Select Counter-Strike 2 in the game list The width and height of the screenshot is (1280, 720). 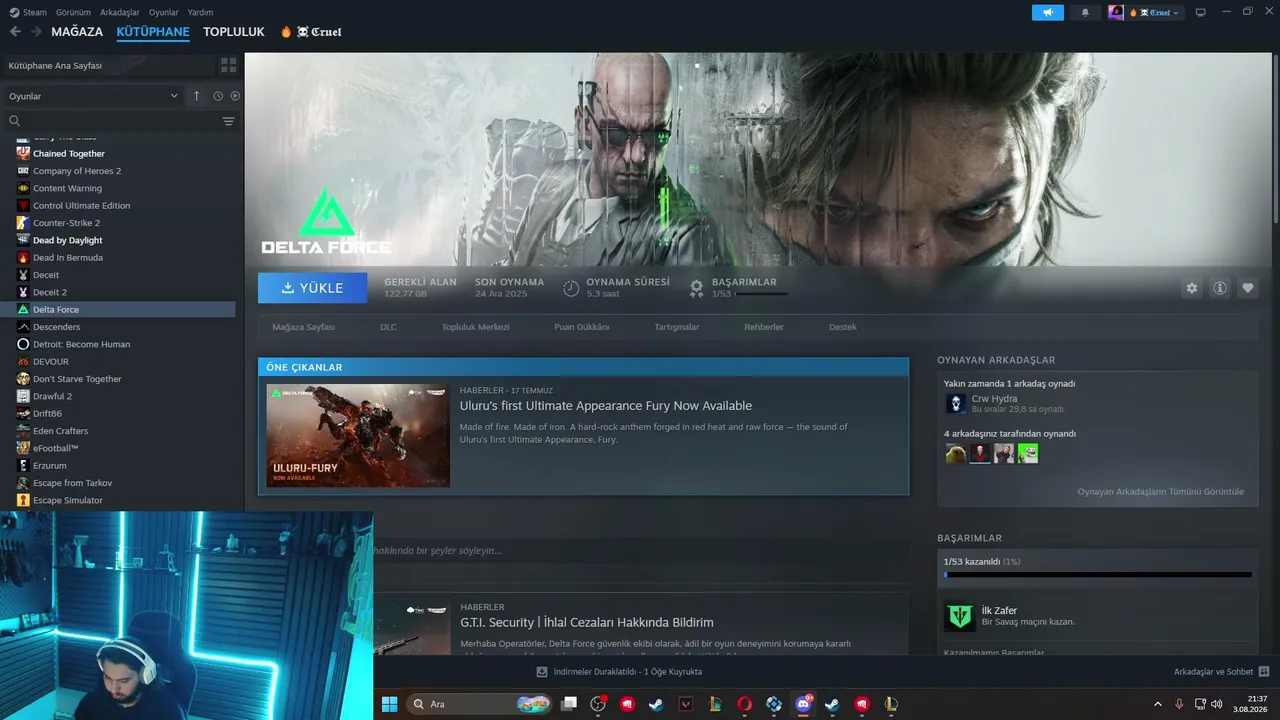pyautogui.click(x=66, y=223)
